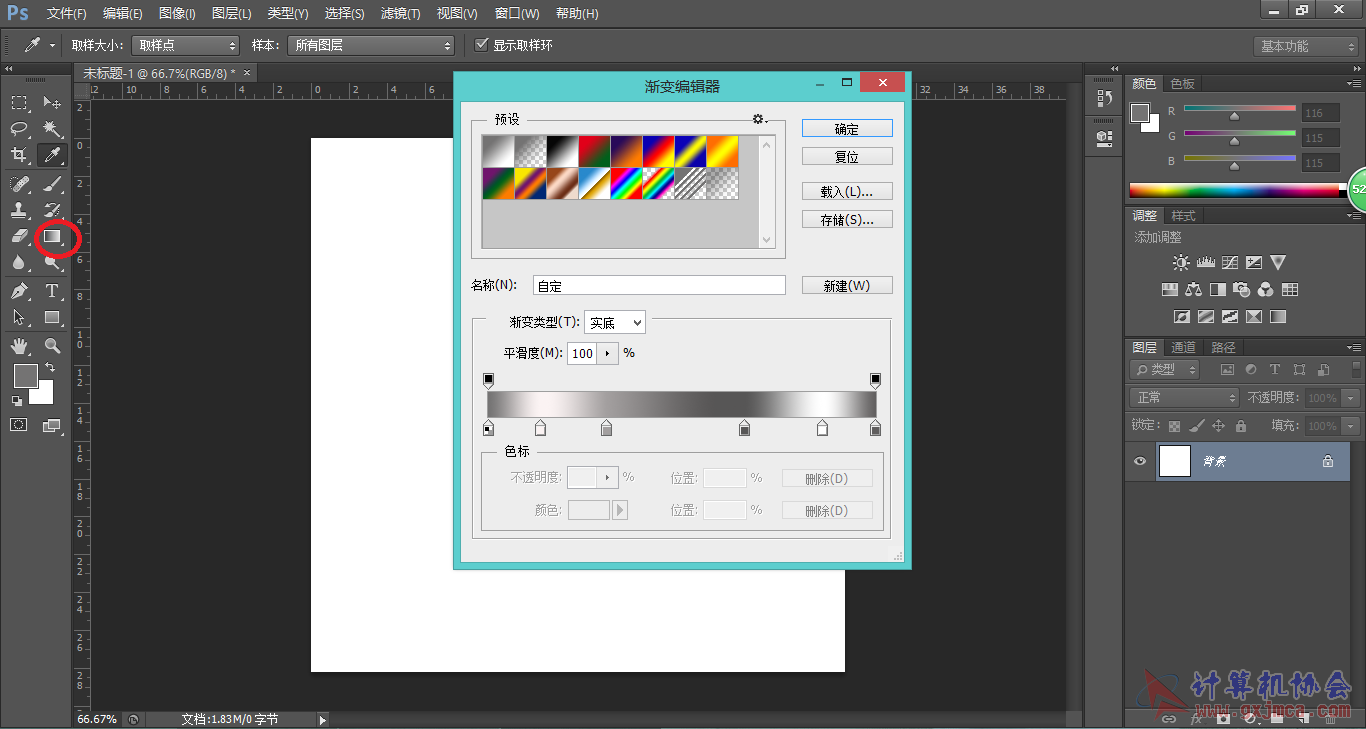Pick a color from the spectrum ramp
The height and width of the screenshot is (729, 1366).
pos(1238,190)
